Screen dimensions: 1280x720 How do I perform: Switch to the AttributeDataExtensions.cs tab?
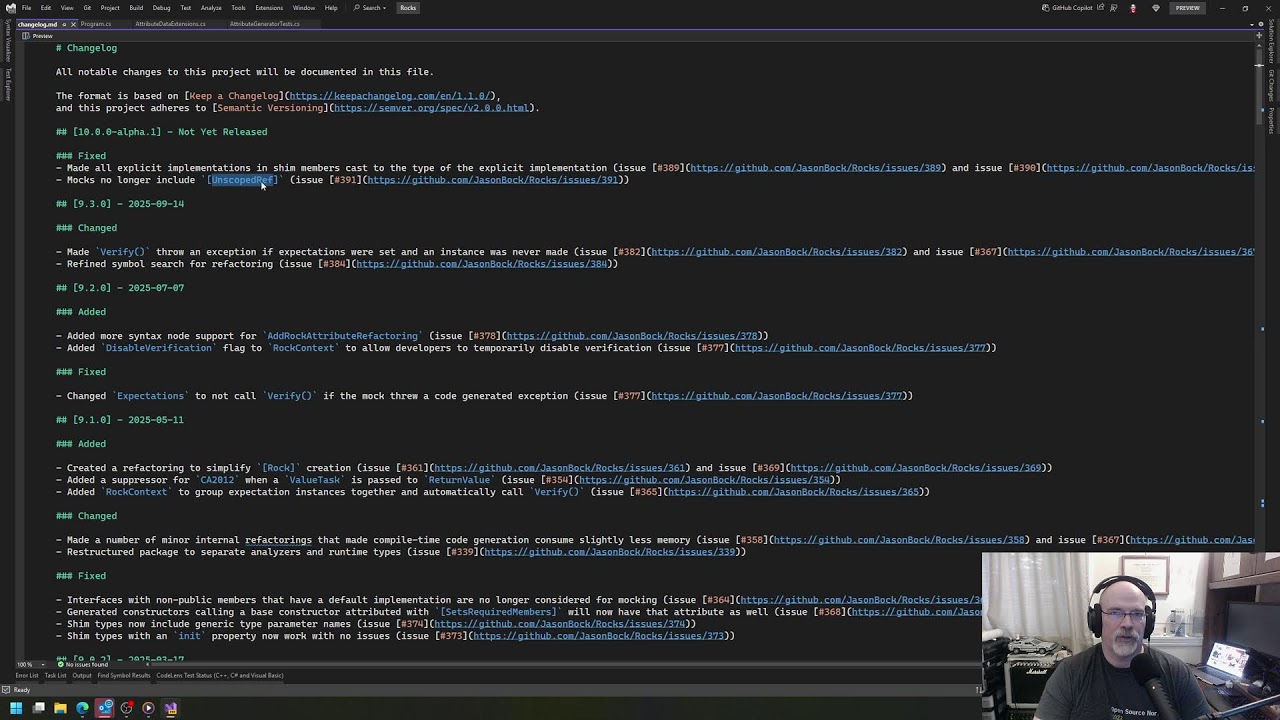tap(170, 24)
